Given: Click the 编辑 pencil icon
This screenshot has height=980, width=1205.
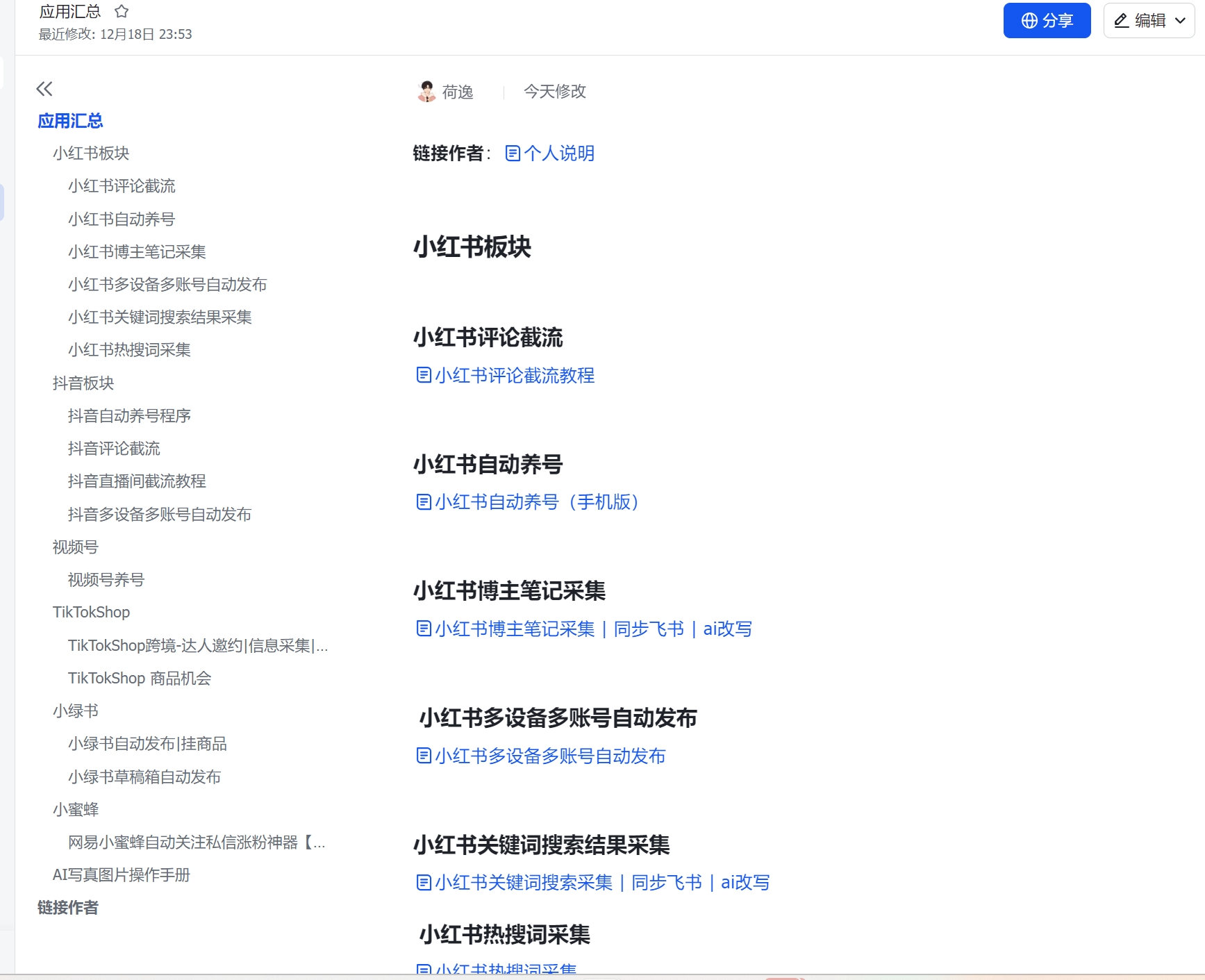Looking at the screenshot, I should [x=1121, y=21].
